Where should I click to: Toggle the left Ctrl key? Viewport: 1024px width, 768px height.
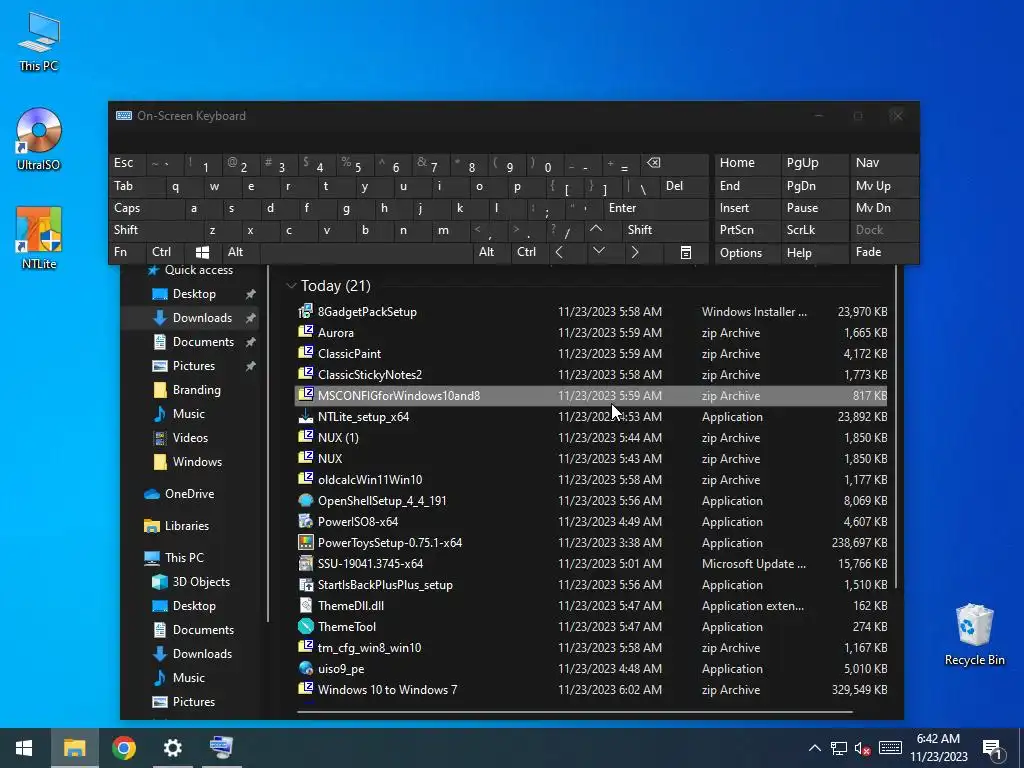click(x=166, y=252)
